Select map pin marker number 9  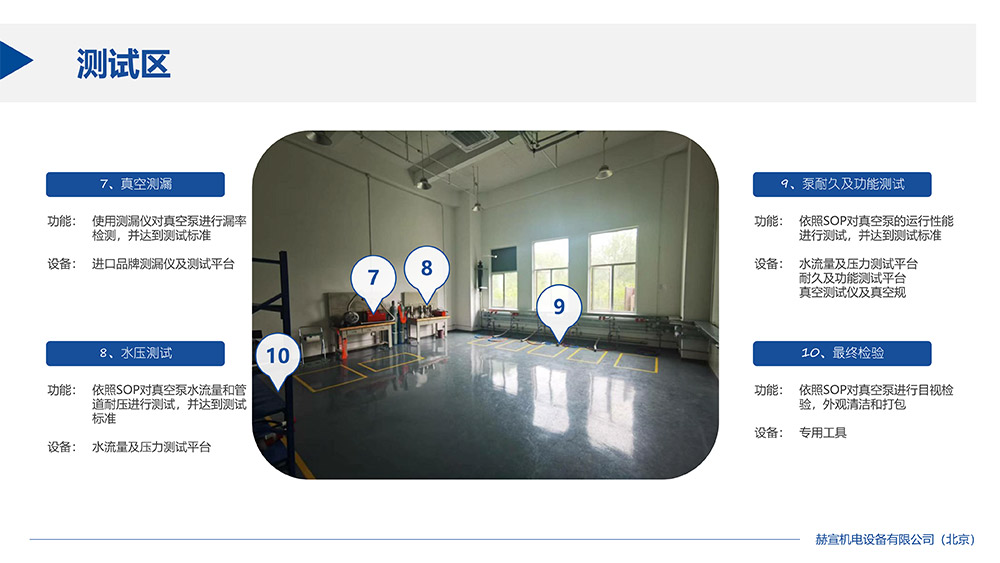(x=559, y=311)
